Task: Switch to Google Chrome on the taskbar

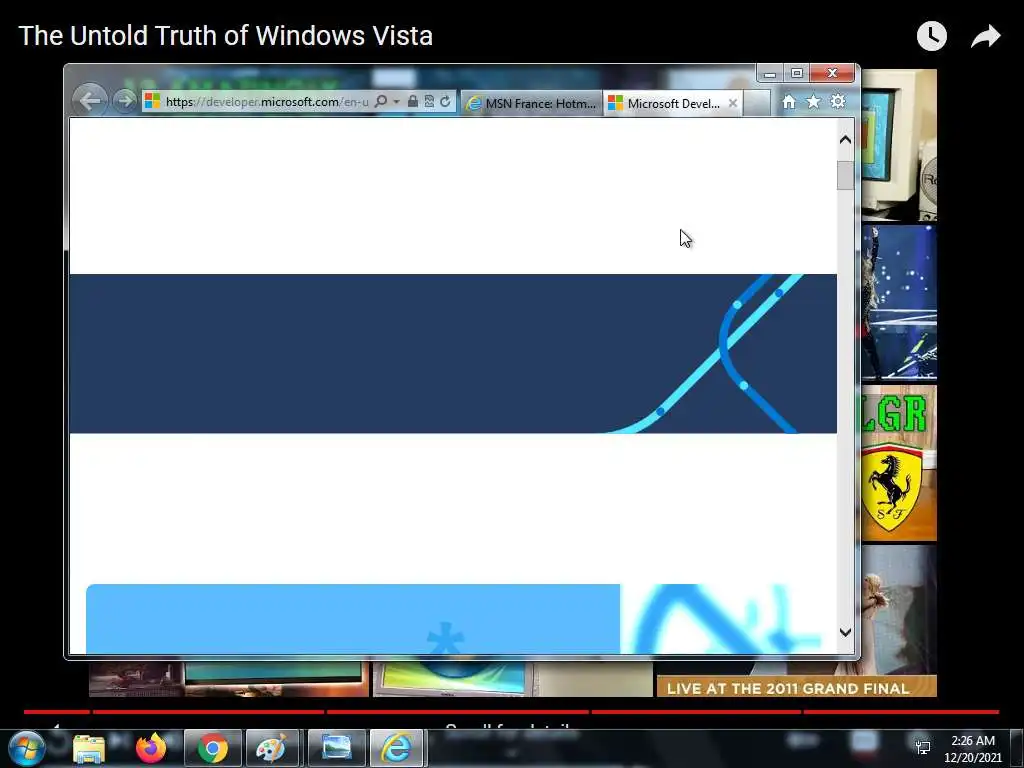Action: click(213, 748)
